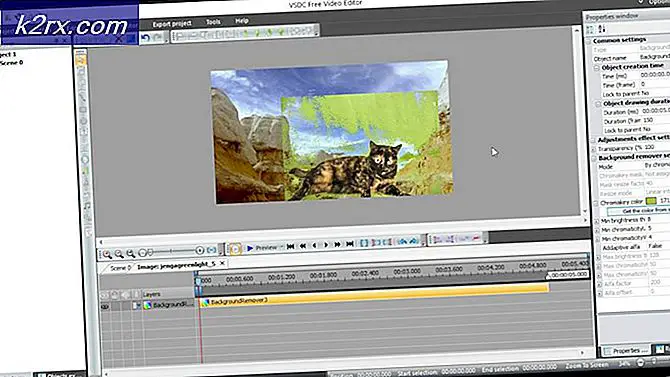The height and width of the screenshot is (377, 670).
Task: Collapse the Common settings section
Action: click(x=589, y=41)
